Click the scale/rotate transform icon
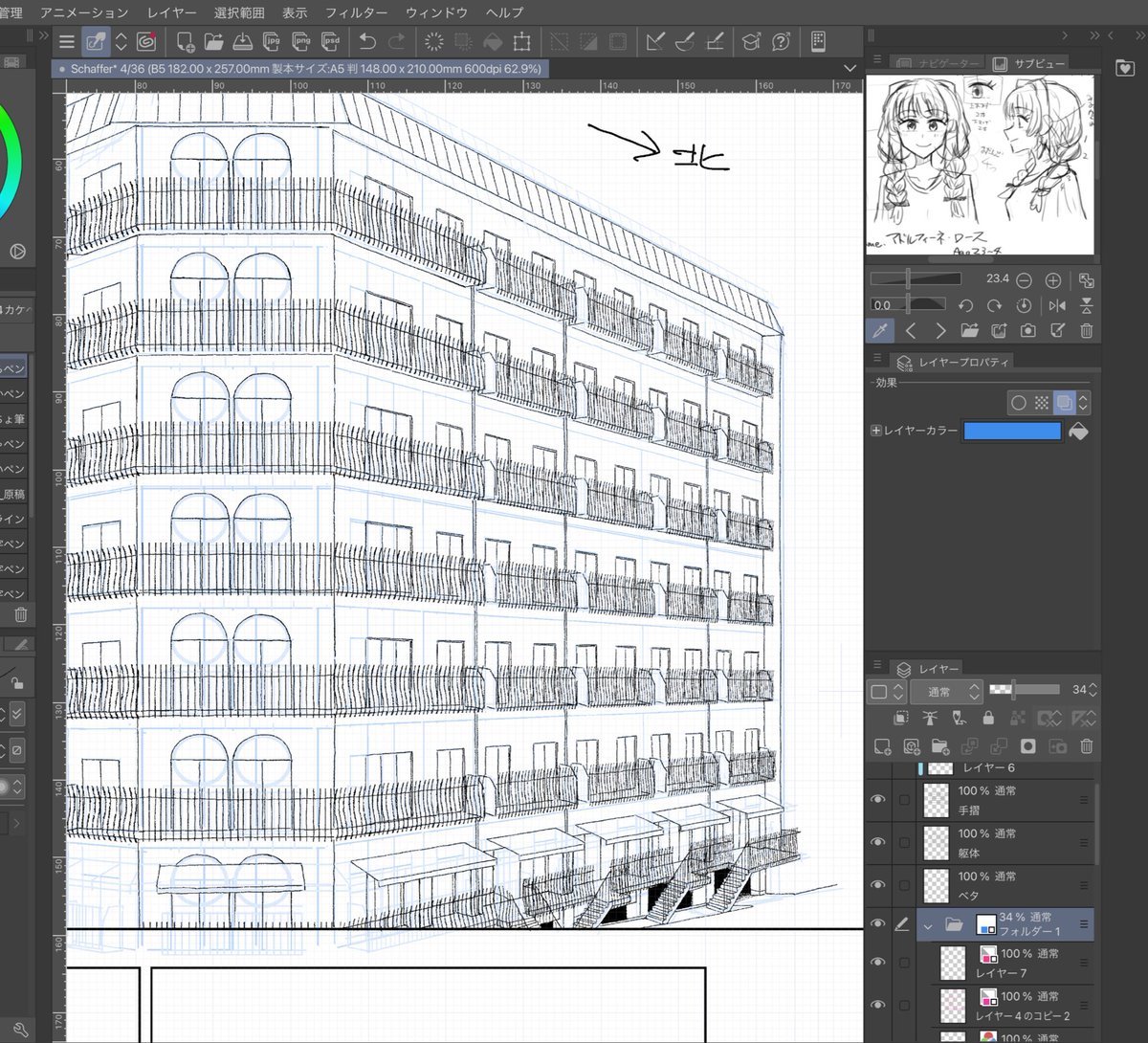 (x=521, y=41)
